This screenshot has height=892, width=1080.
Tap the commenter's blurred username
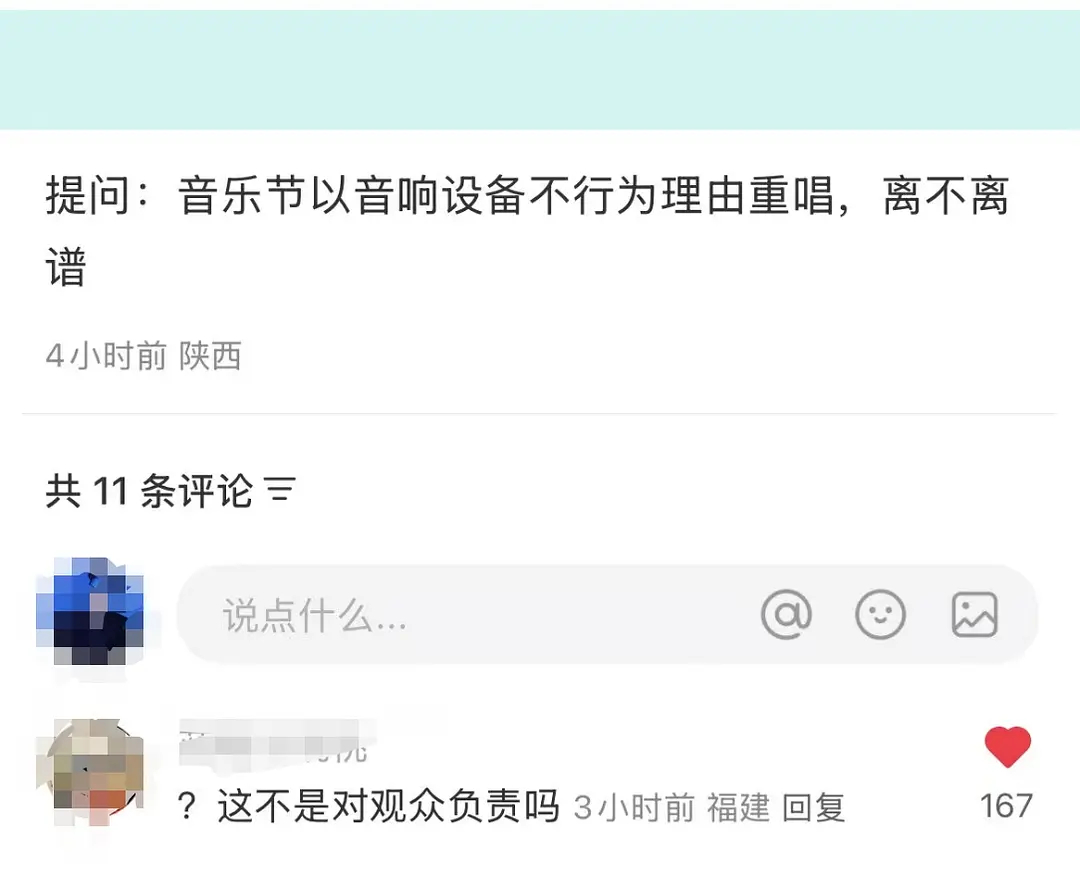274,742
